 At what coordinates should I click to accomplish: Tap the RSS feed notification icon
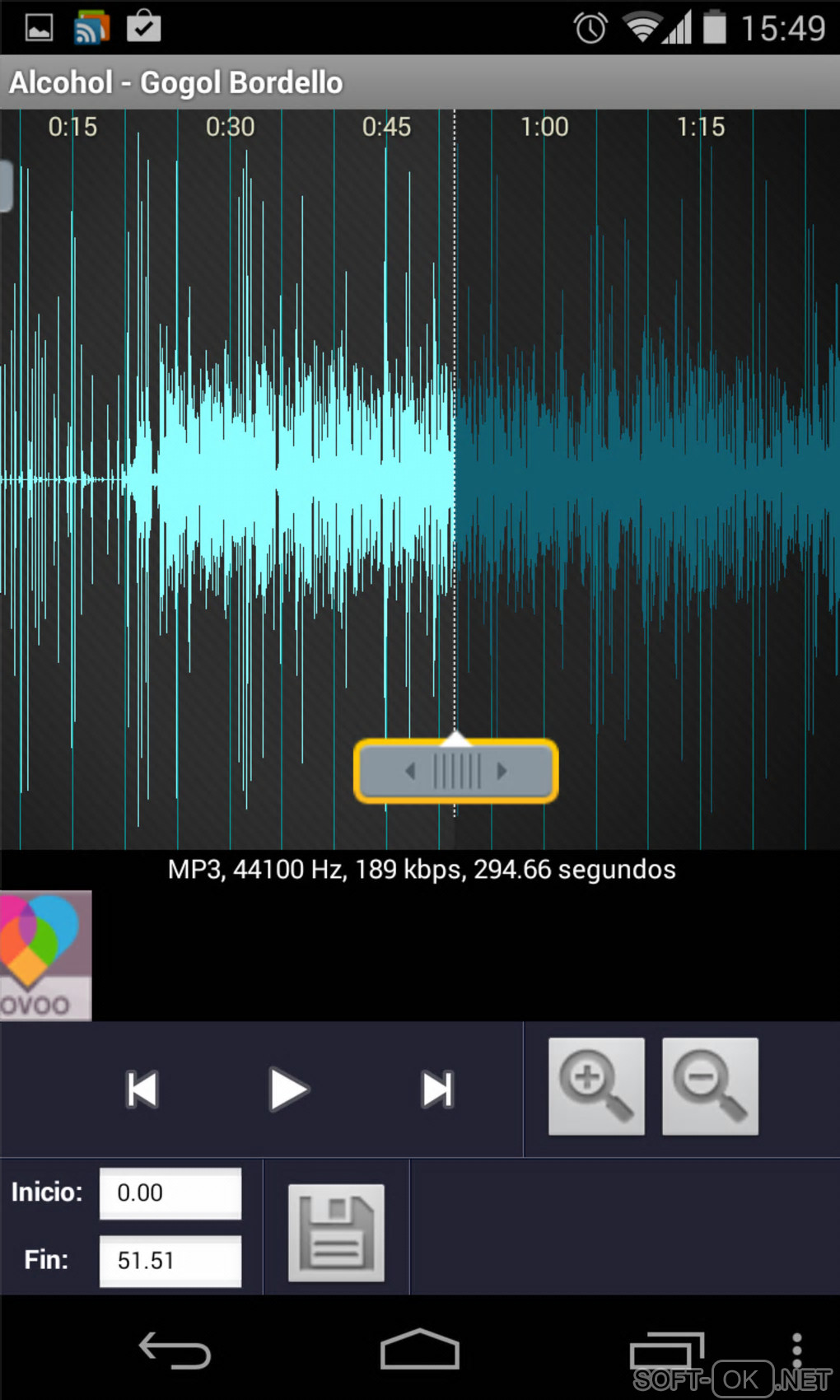tap(91, 27)
